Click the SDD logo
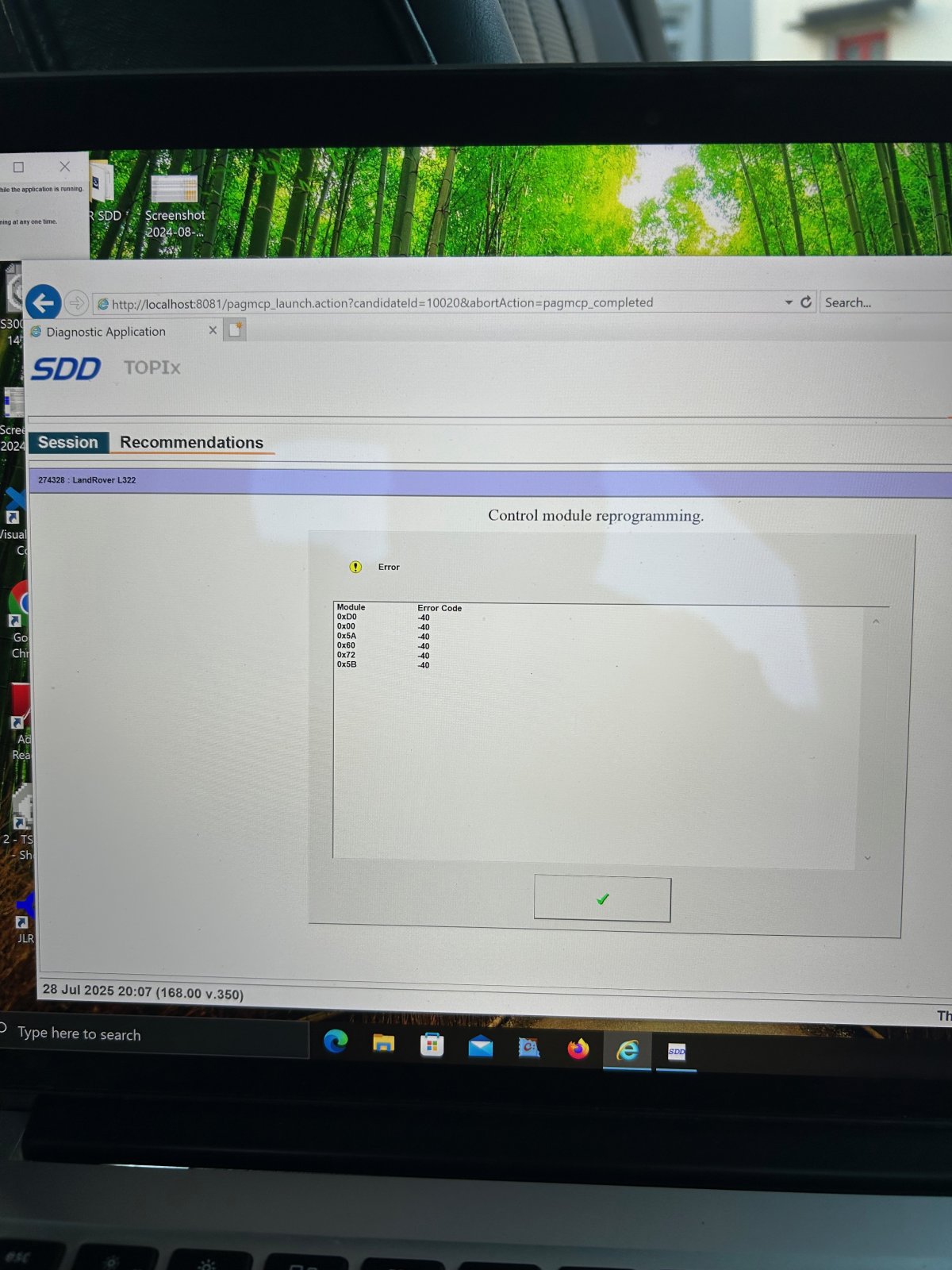The image size is (952, 1270). click(x=67, y=368)
